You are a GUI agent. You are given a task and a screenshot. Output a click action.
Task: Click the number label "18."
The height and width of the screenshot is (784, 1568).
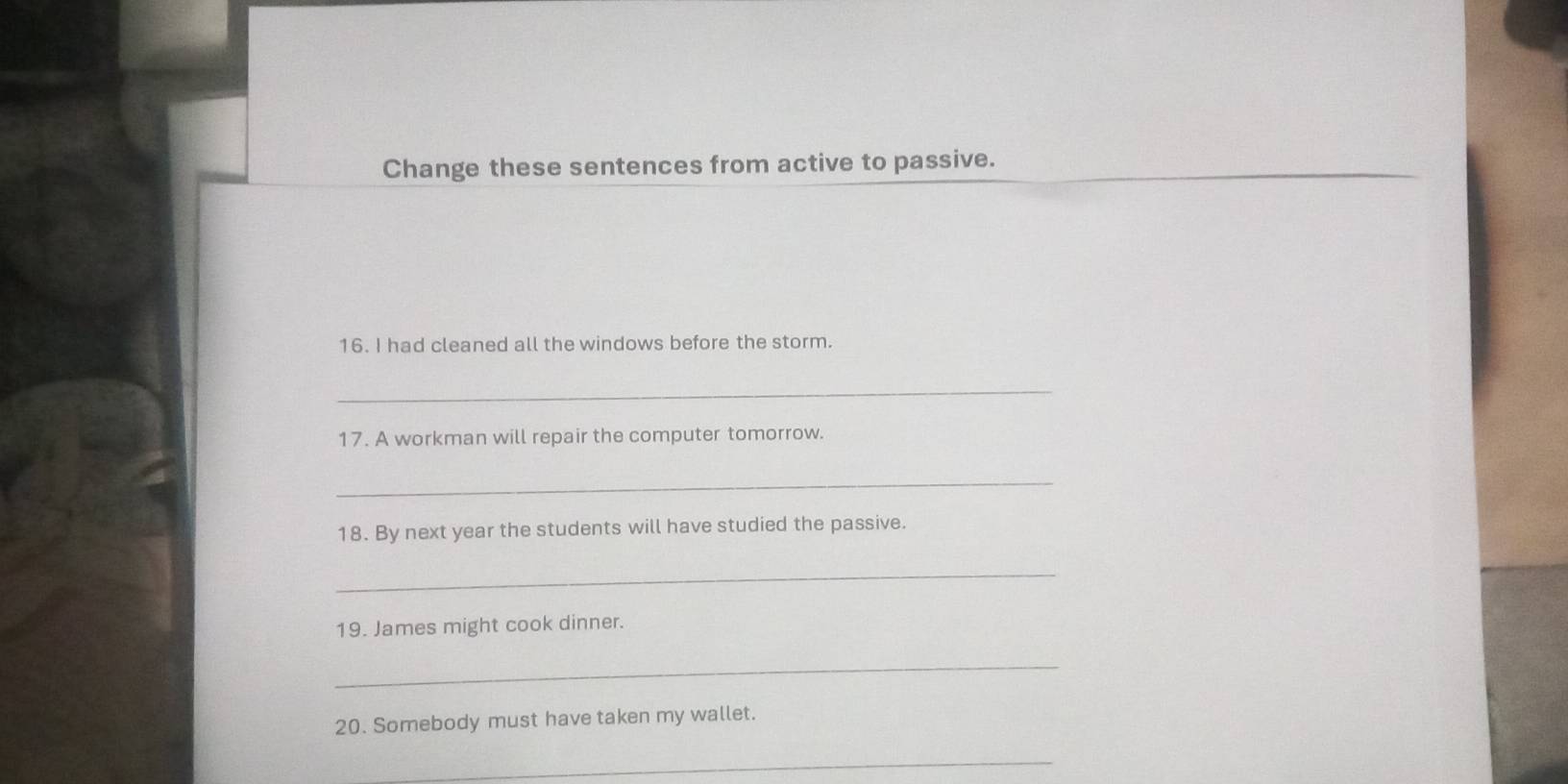(353, 533)
